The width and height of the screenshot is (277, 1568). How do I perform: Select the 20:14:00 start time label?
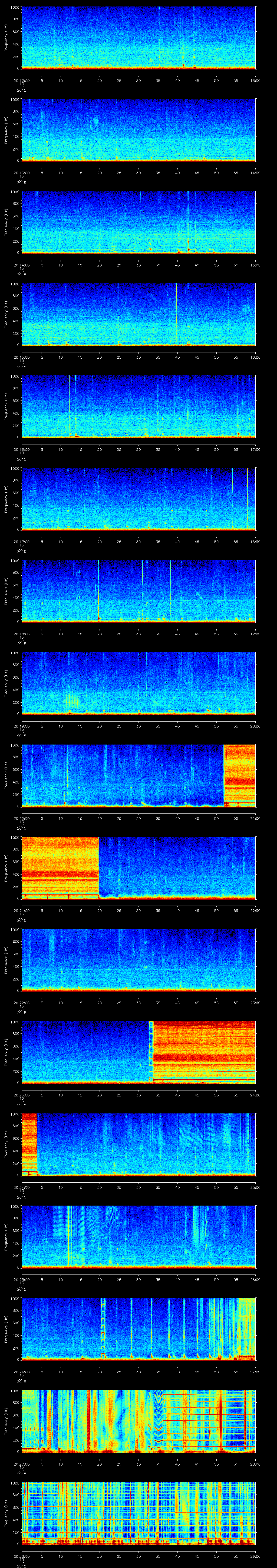[21, 265]
